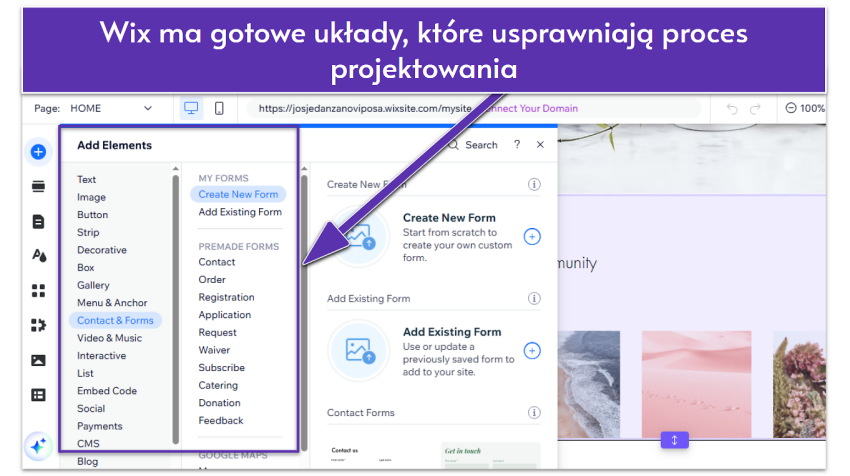
Task: Select Embed Code category
Action: (x=107, y=391)
